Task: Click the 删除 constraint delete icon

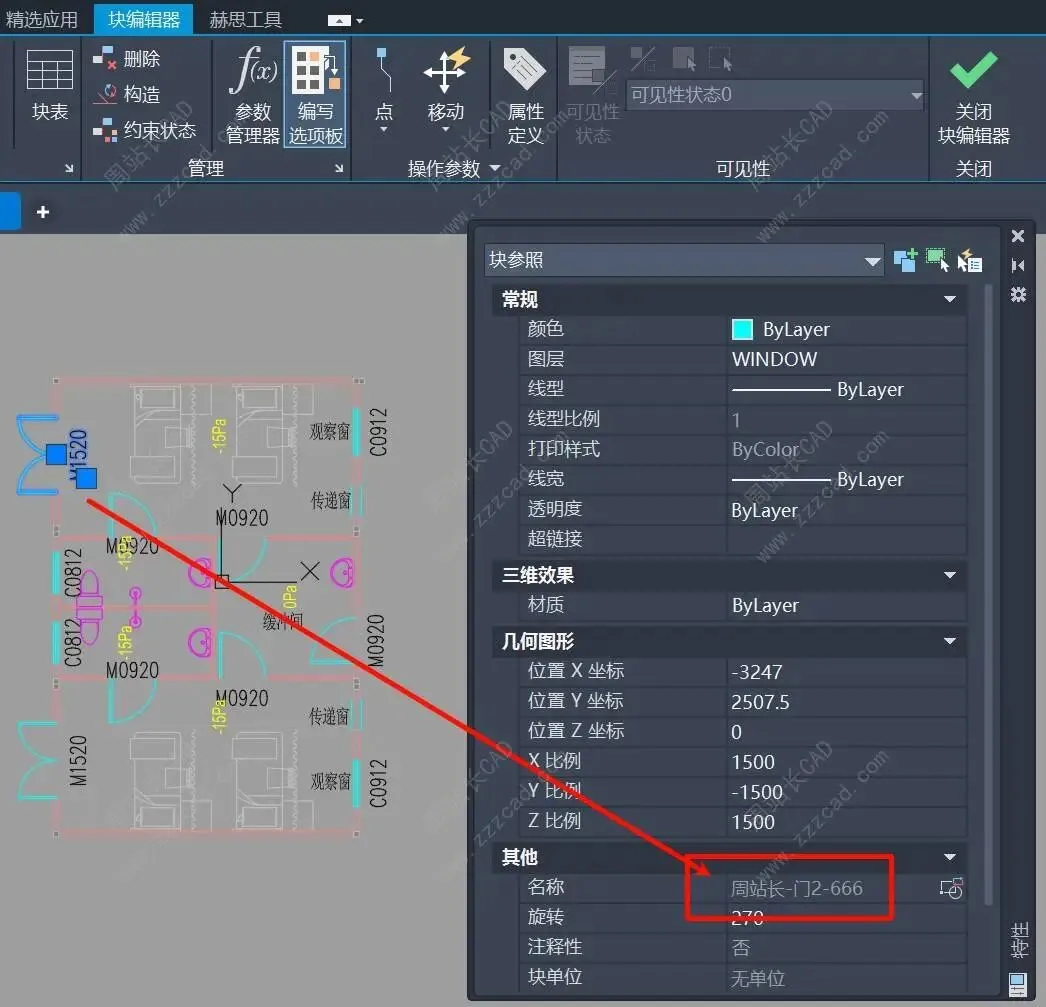Action: pos(105,58)
